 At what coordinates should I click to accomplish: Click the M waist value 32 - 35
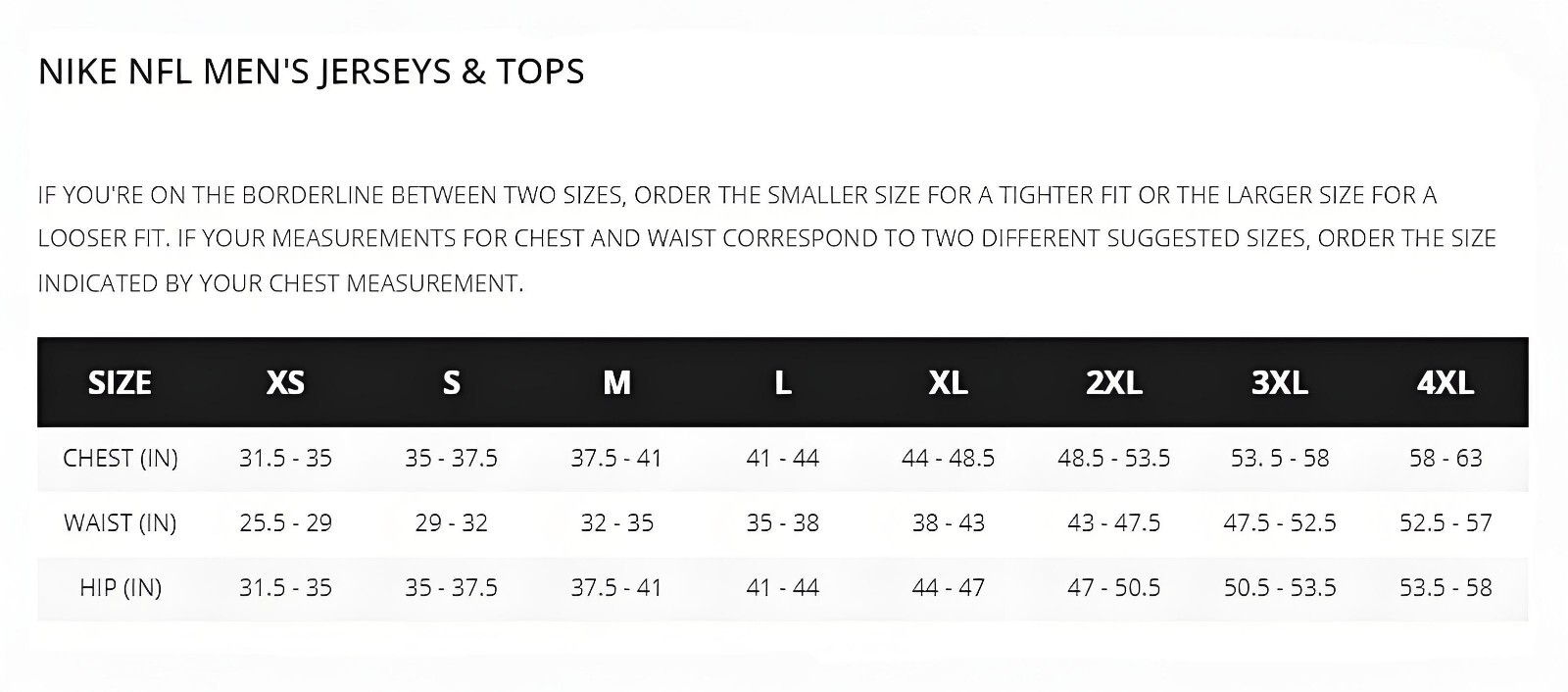tap(616, 522)
